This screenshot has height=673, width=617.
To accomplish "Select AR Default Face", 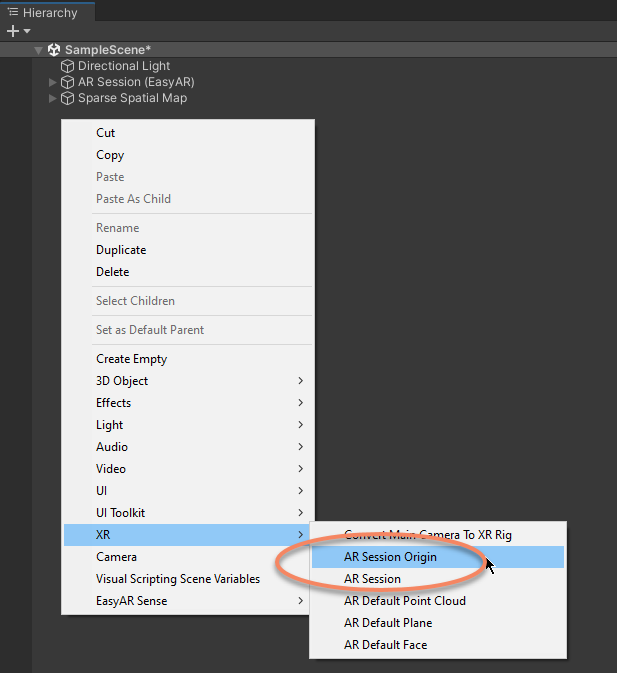I will click(x=438, y=645).
